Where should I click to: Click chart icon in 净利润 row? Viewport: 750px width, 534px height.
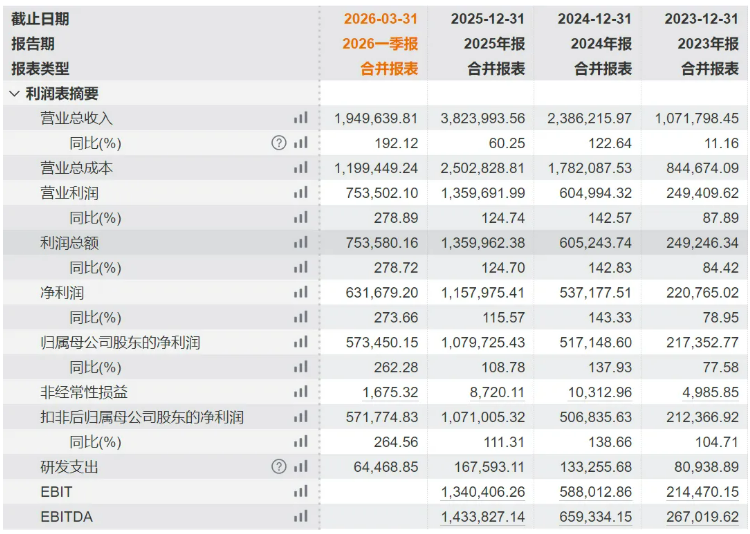[x=300, y=292]
